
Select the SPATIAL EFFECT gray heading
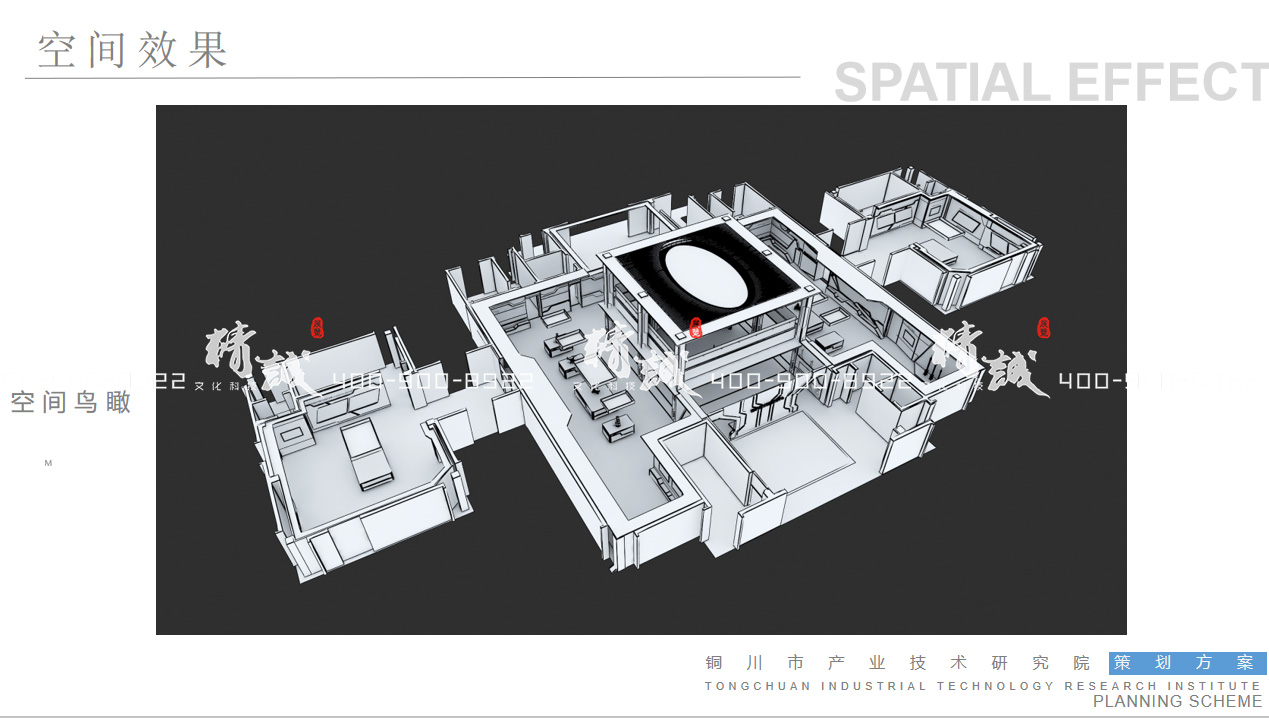coord(1051,82)
